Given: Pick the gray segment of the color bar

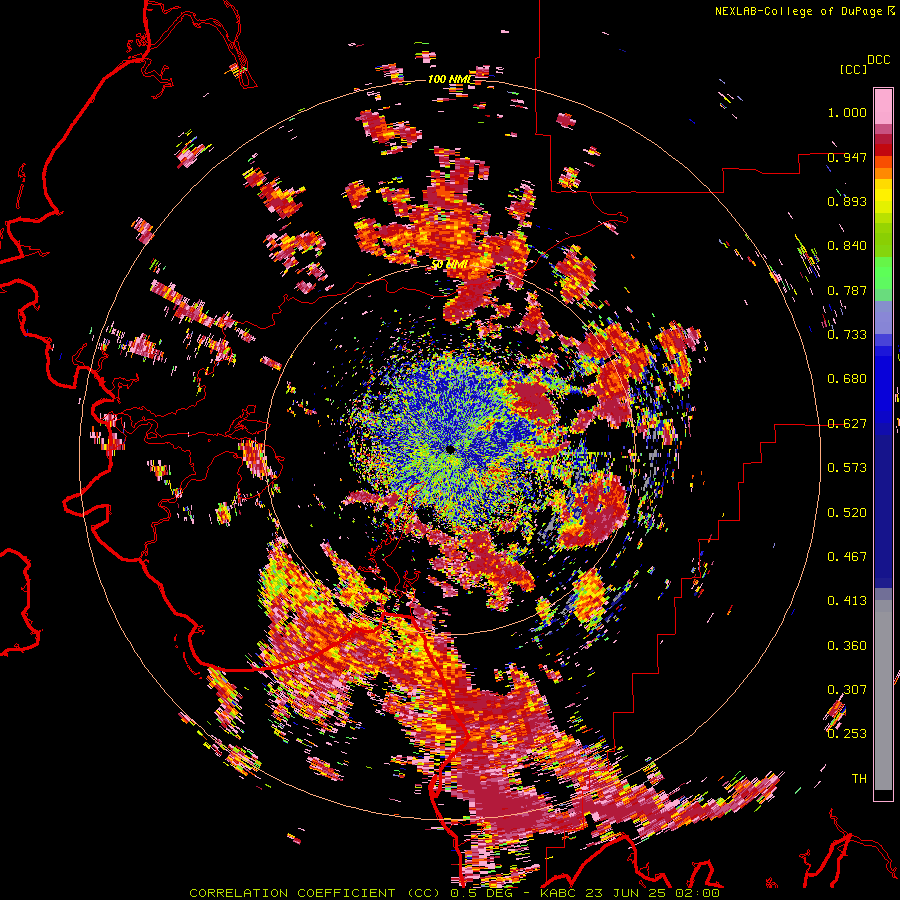Looking at the screenshot, I should pyautogui.click(x=883, y=695).
